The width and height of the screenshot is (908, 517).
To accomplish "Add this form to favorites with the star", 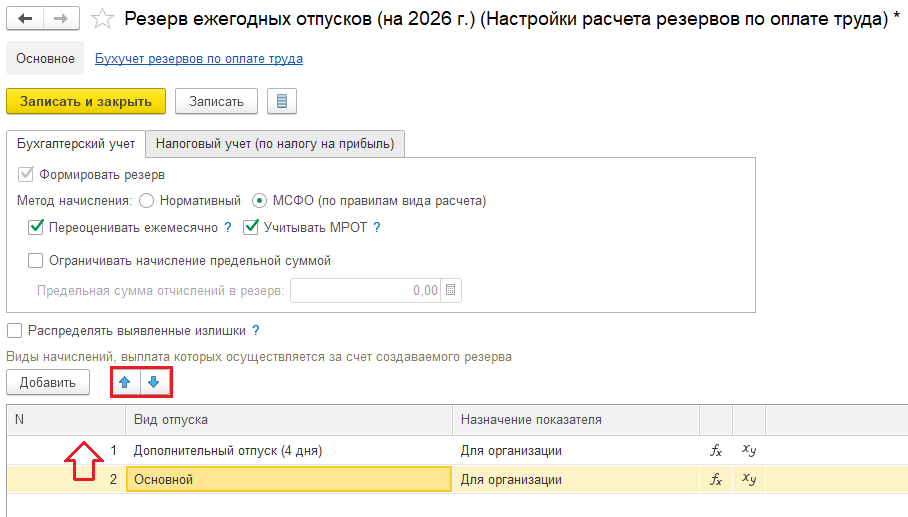I will click(102, 18).
